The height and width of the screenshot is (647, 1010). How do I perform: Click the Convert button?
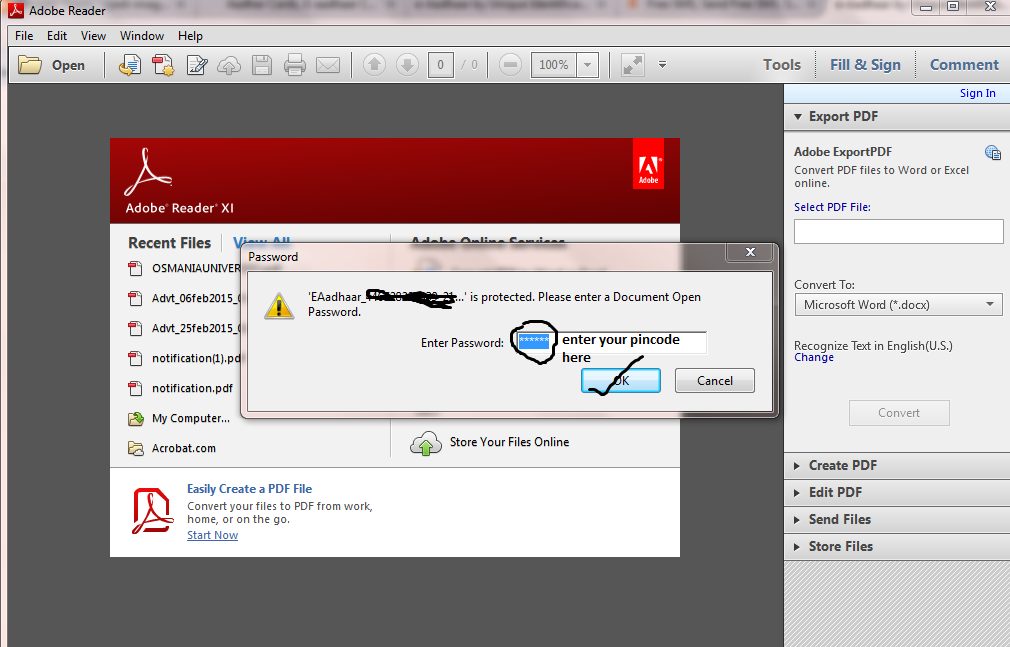click(899, 413)
